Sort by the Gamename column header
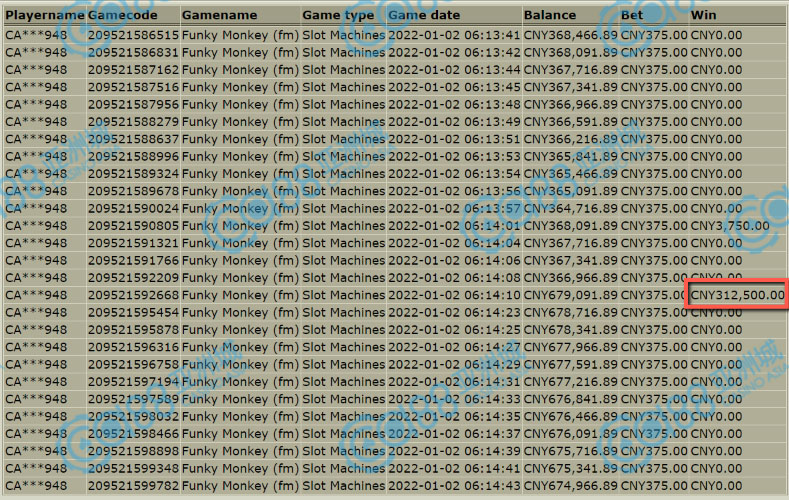789x500 pixels. (x=219, y=15)
